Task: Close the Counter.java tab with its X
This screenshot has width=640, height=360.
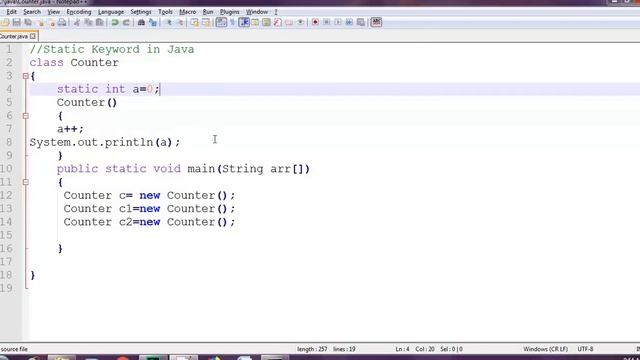Action: point(33,36)
